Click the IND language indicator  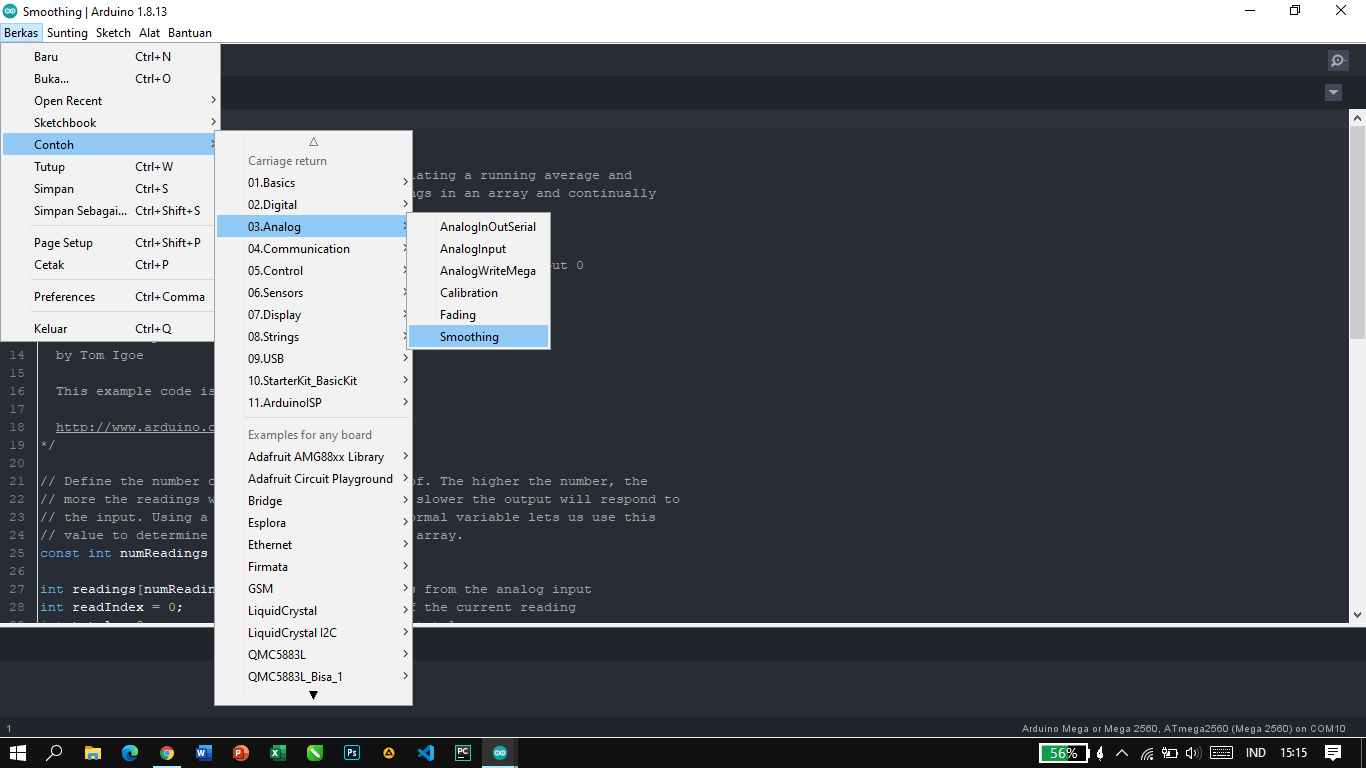(x=1256, y=753)
